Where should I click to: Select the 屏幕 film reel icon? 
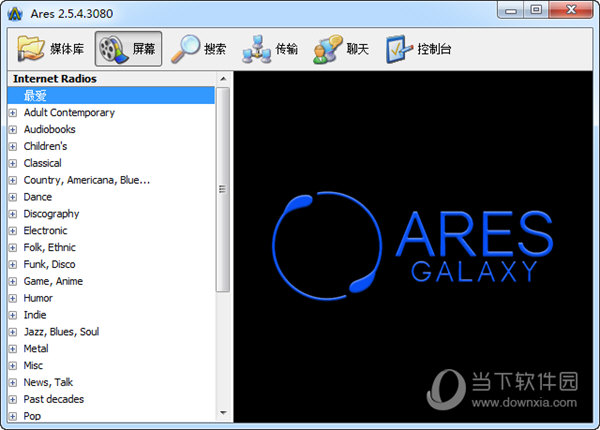coord(114,49)
